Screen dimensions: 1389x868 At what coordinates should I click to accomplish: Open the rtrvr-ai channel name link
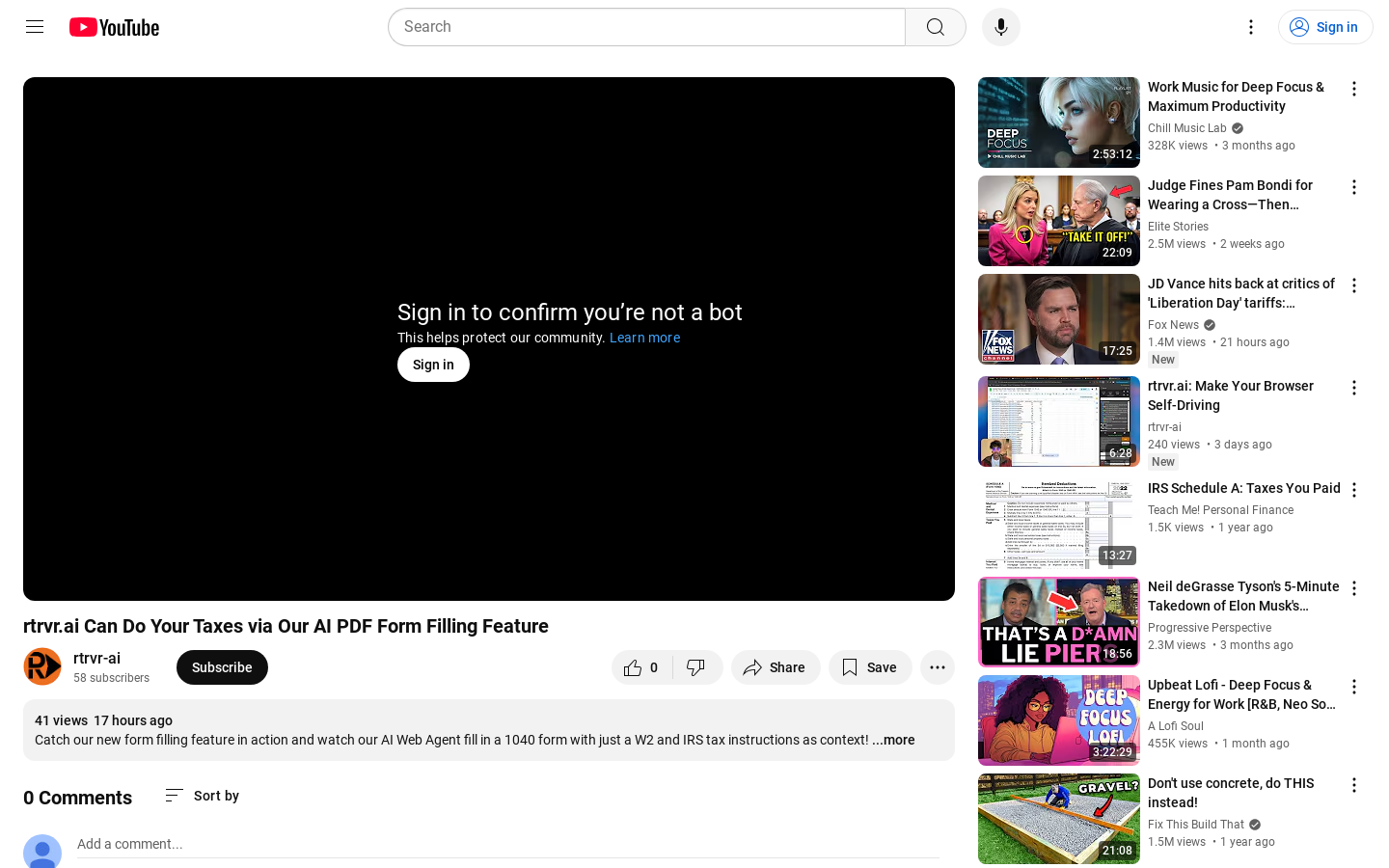[96, 658]
